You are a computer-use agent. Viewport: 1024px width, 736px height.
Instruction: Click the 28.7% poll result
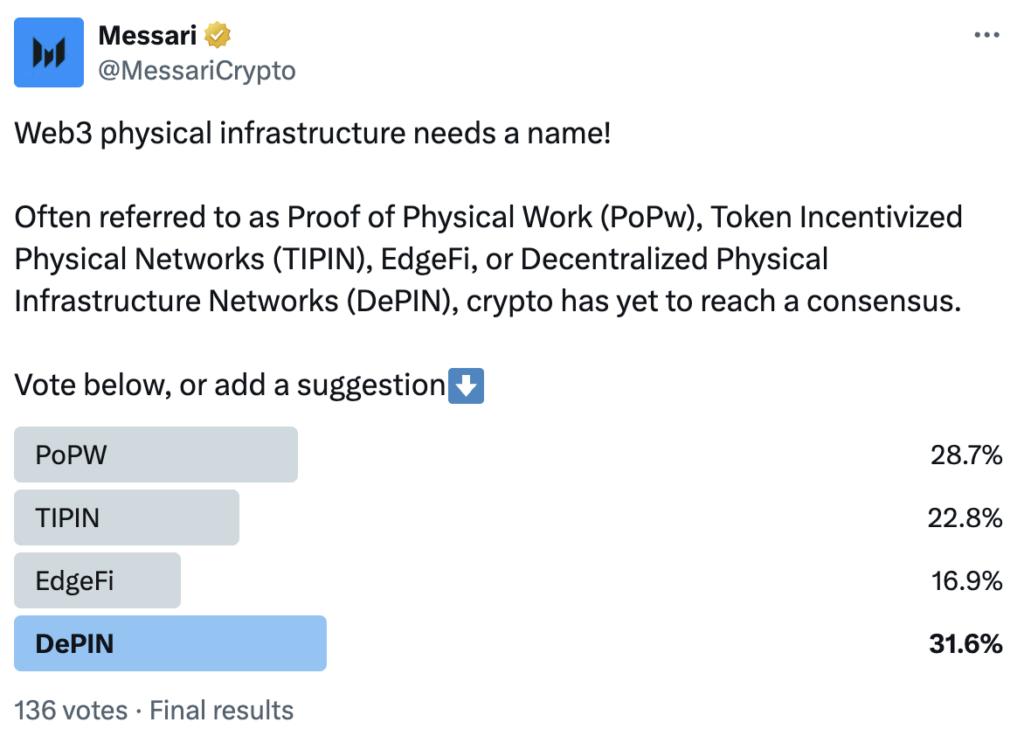[965, 456]
